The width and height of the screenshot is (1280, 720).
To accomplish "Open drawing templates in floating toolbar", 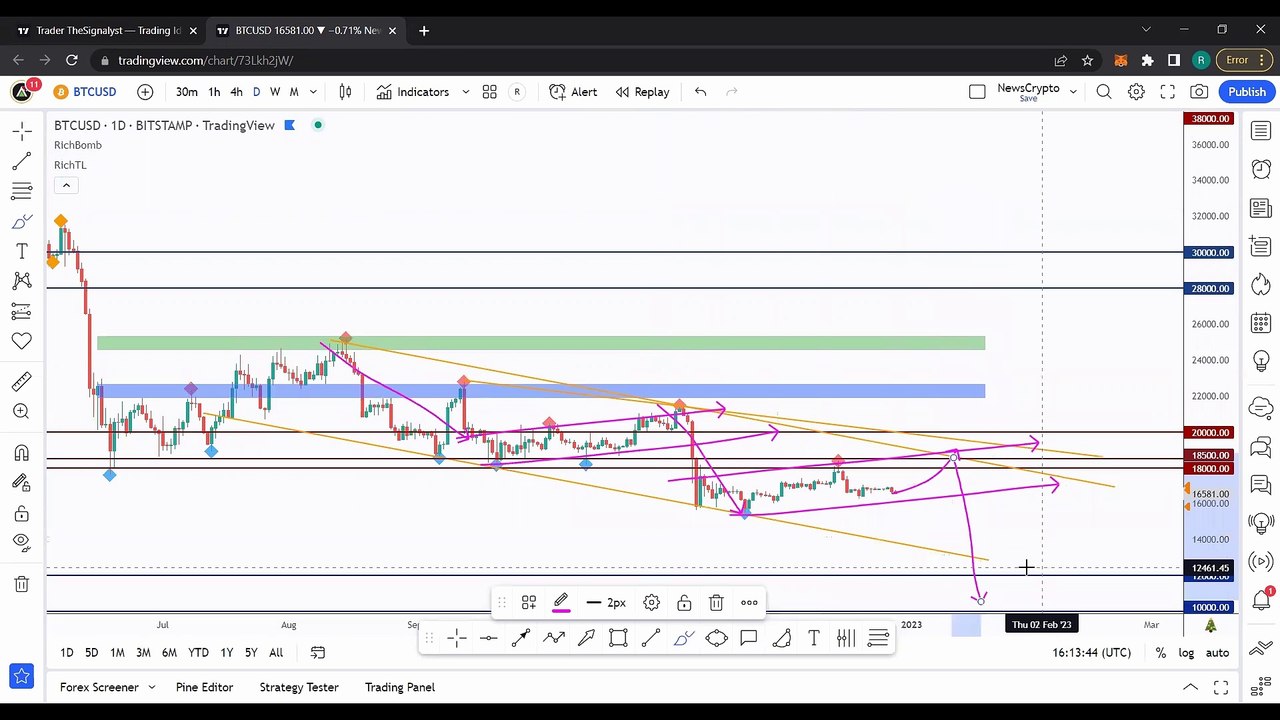I will tap(529, 602).
